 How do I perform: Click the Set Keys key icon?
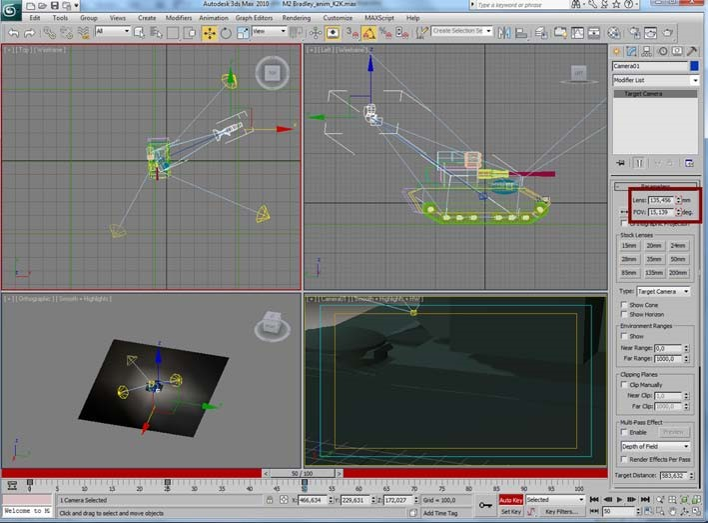[x=485, y=505]
